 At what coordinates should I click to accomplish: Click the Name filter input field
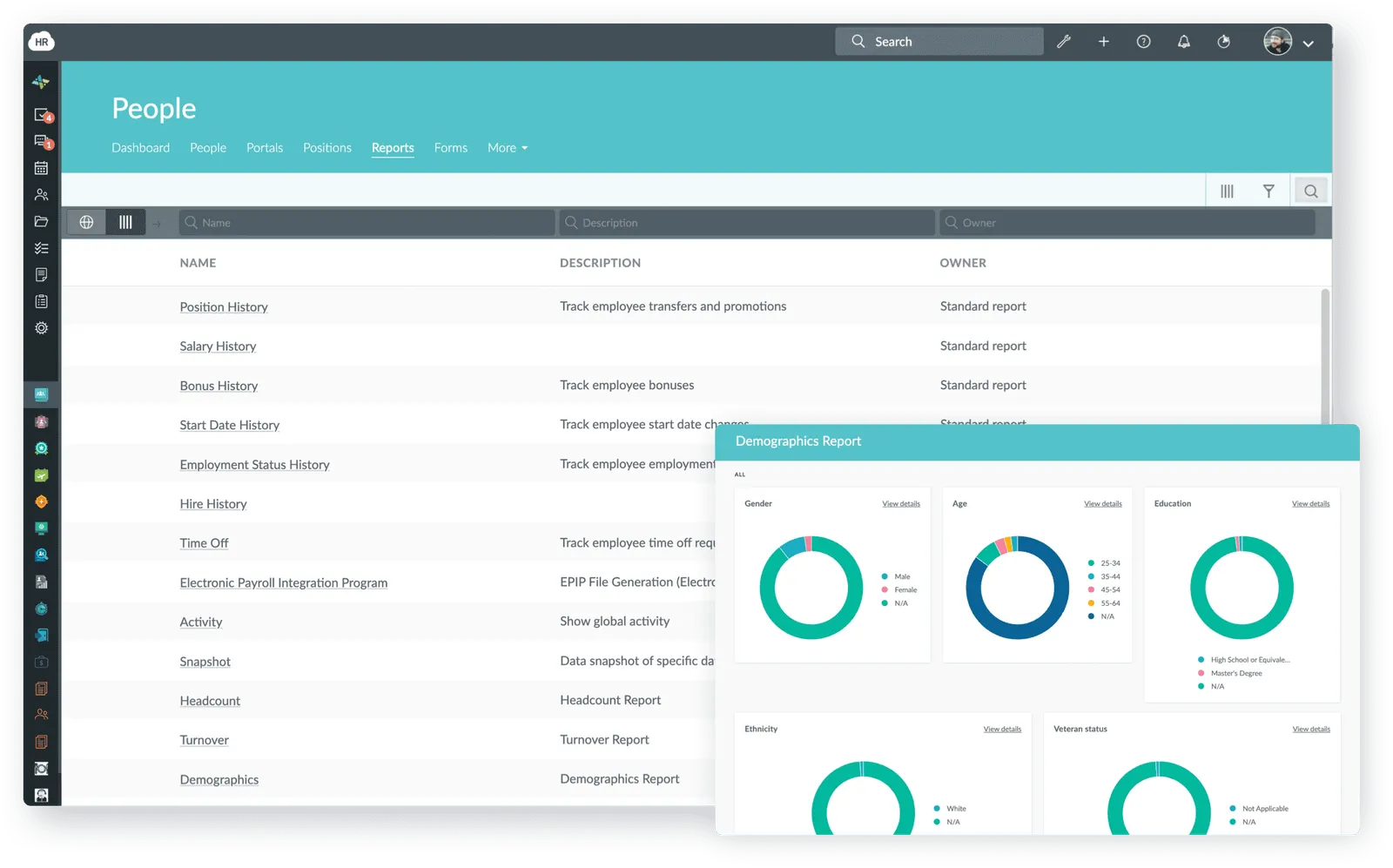click(x=367, y=222)
